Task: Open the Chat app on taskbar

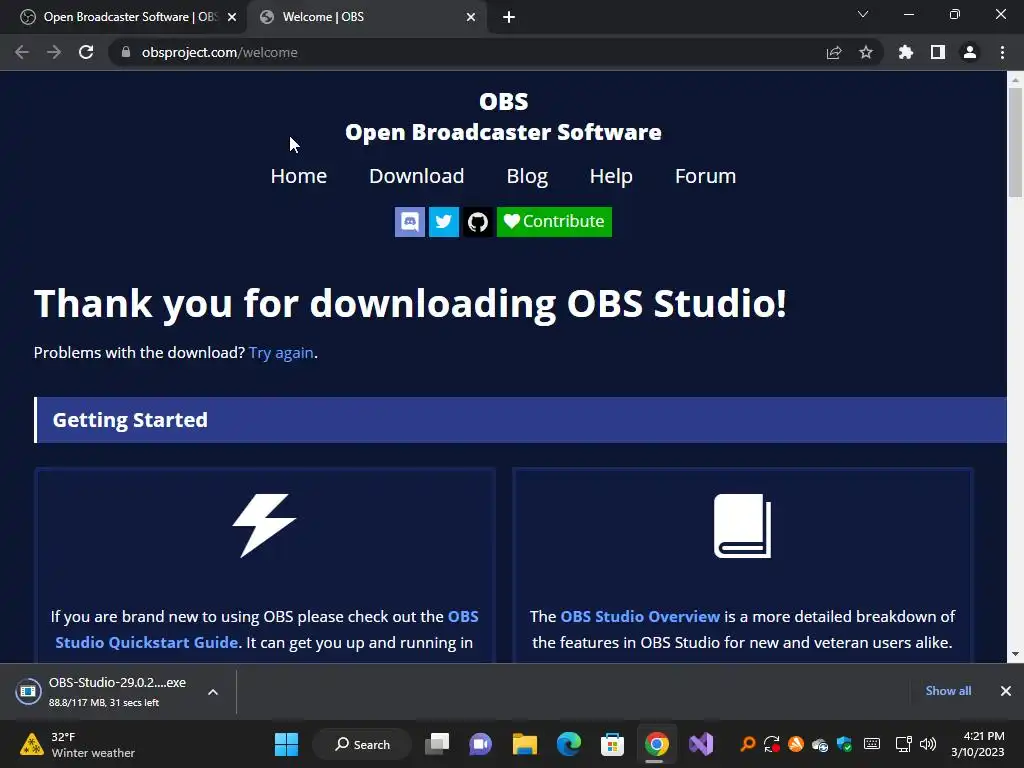Action: point(481,744)
